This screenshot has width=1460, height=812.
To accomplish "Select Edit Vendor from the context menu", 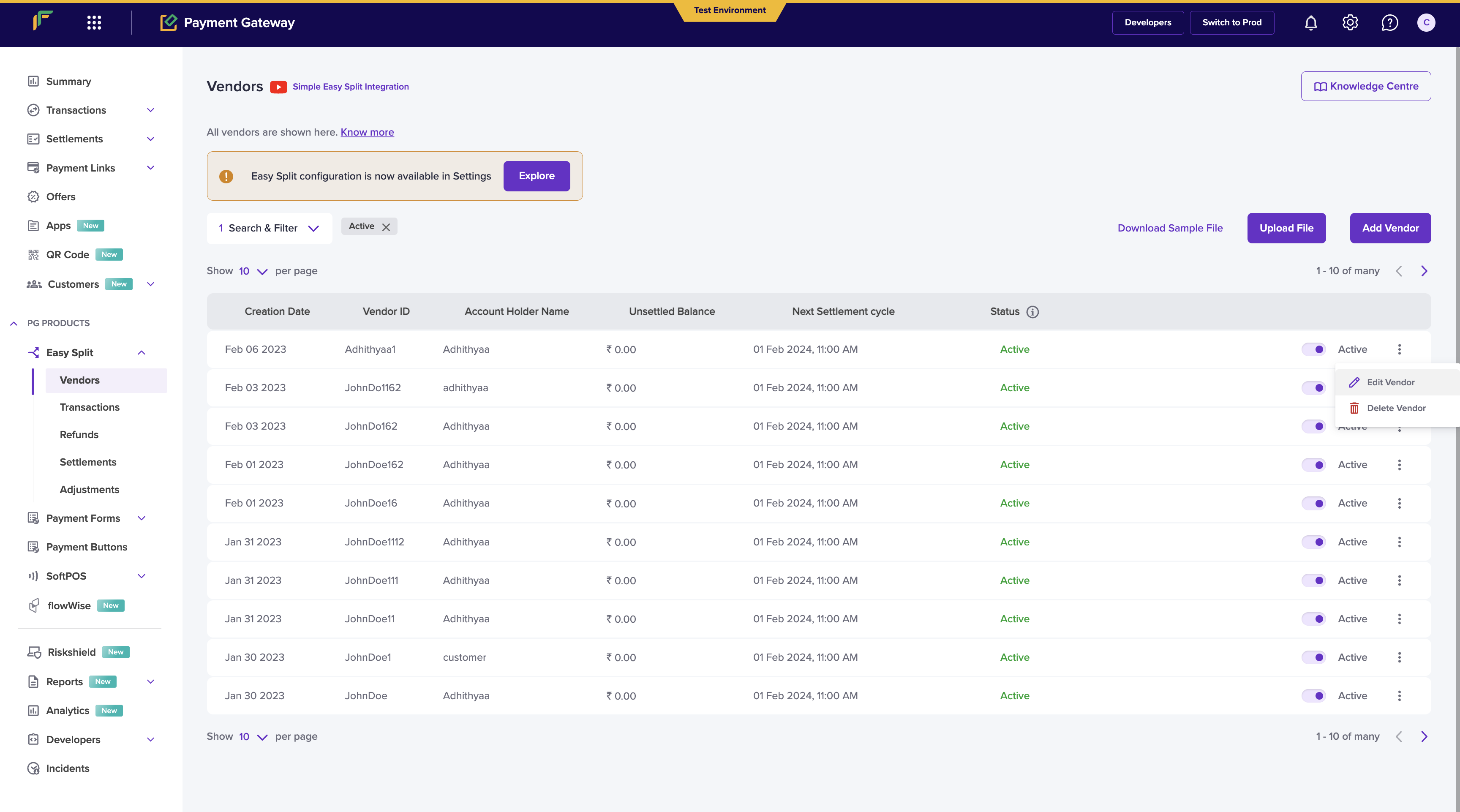I will tap(1390, 382).
